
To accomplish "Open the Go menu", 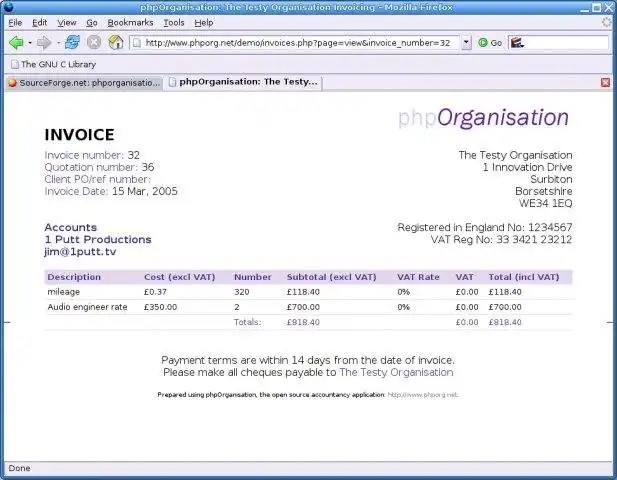I will (92, 23).
